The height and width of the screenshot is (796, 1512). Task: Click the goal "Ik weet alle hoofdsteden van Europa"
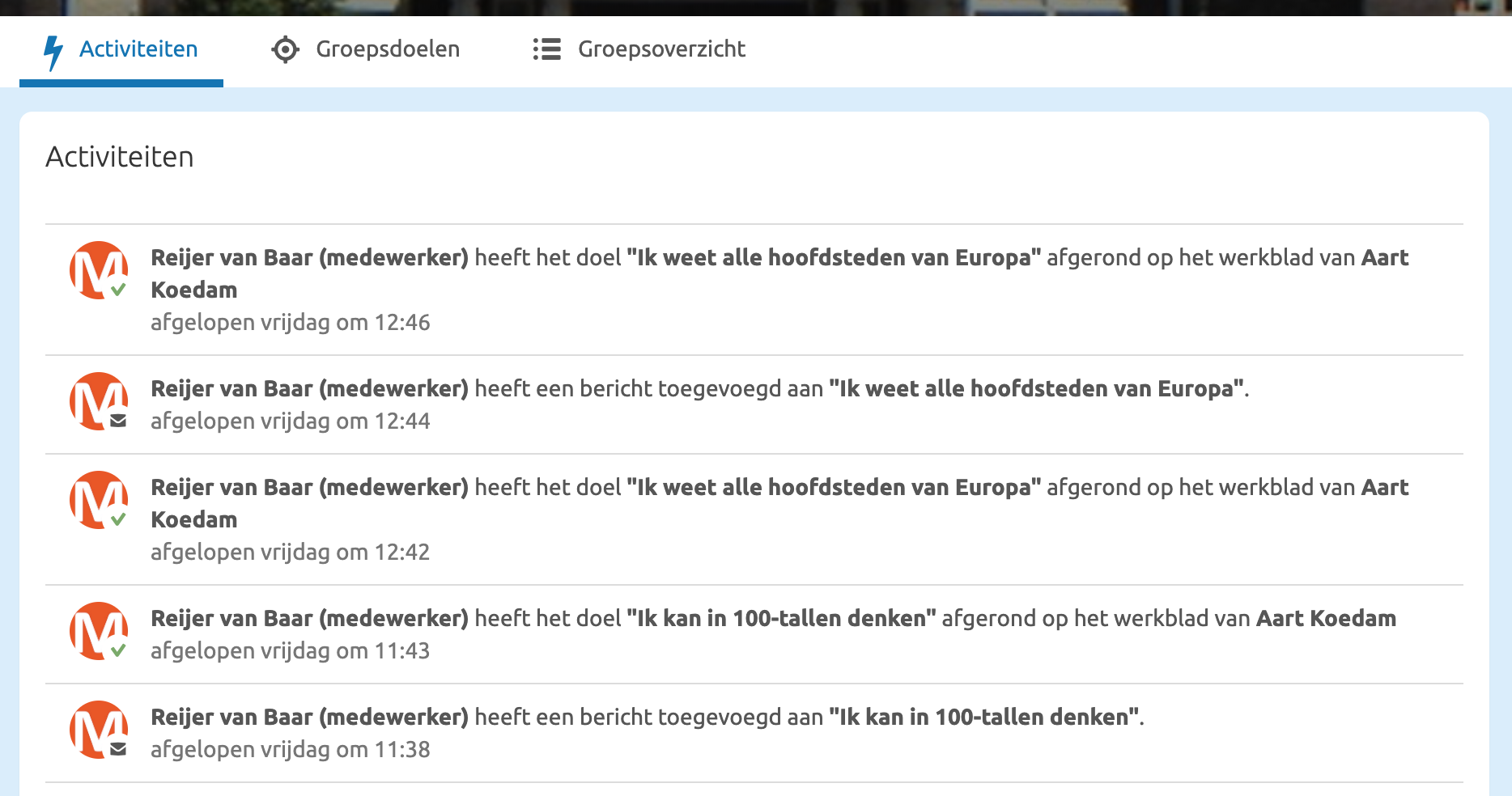click(833, 257)
